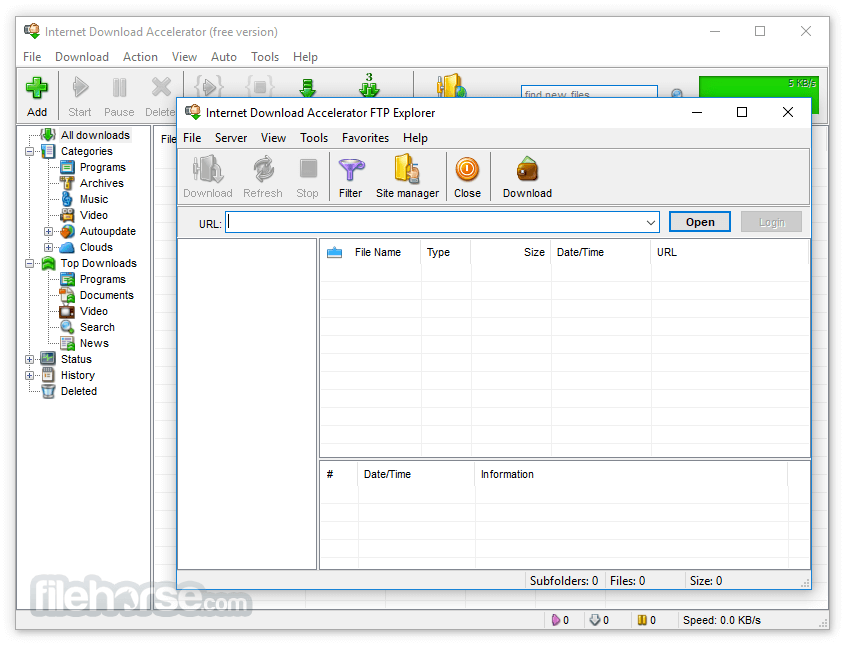
Task: Click Speed: 0.0 KB/s in status bar
Action: (721, 621)
